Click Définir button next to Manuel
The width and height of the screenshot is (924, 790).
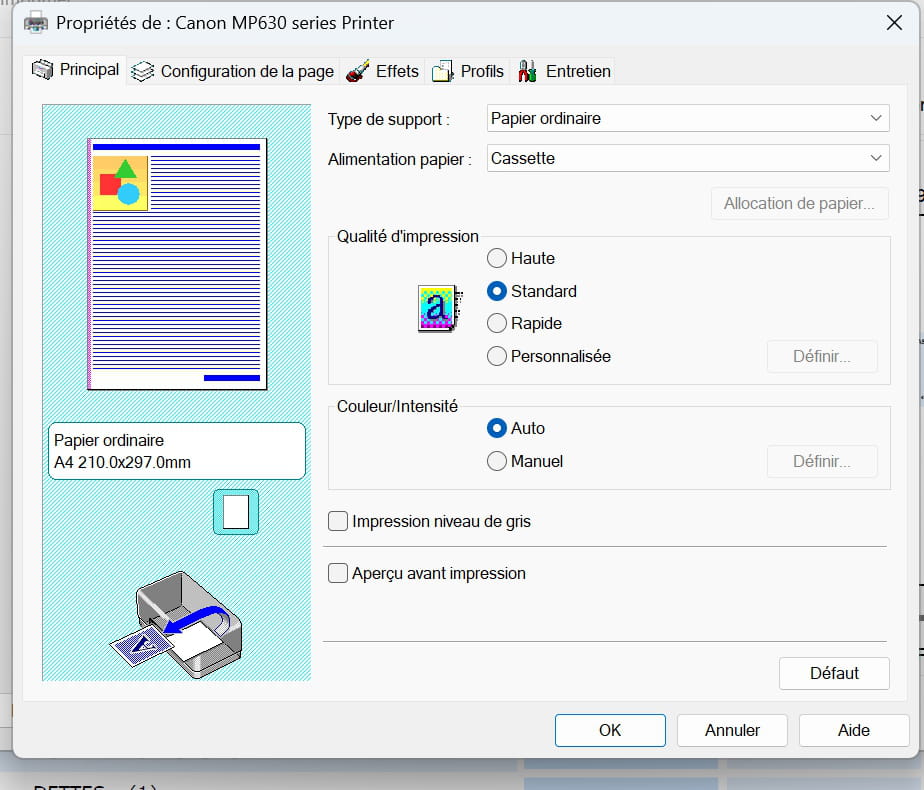pos(821,461)
